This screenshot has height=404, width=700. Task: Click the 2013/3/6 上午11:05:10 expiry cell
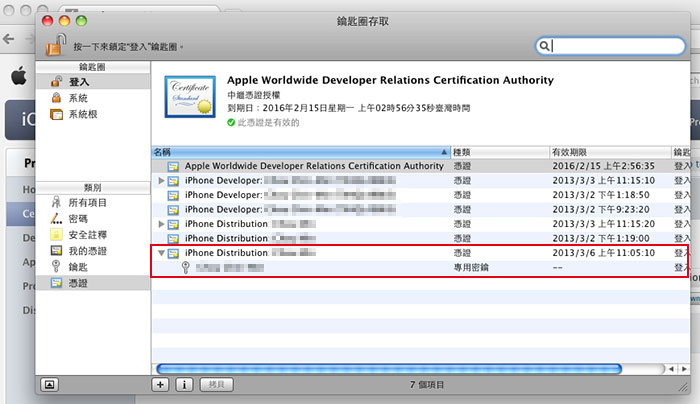point(604,253)
